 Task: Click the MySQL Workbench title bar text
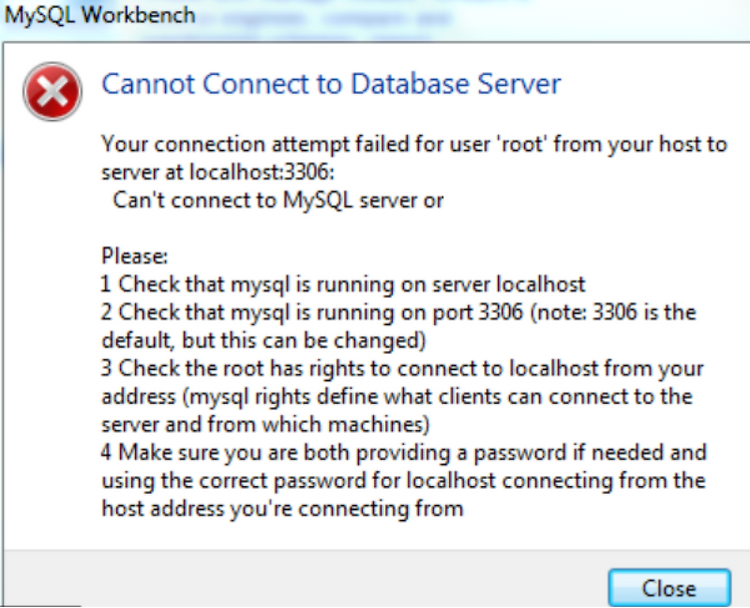pos(100,15)
